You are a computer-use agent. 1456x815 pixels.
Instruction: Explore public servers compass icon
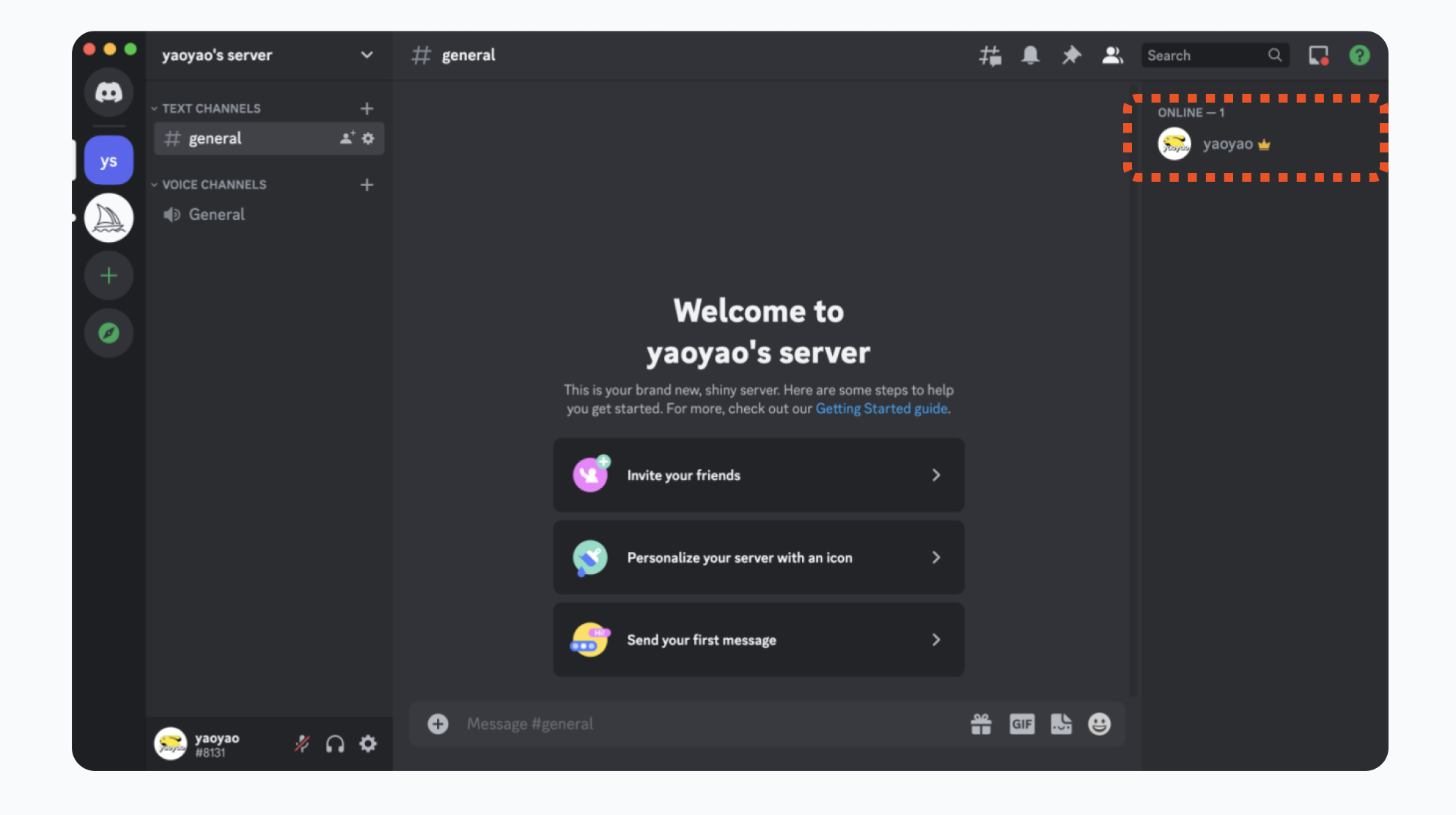pos(109,333)
